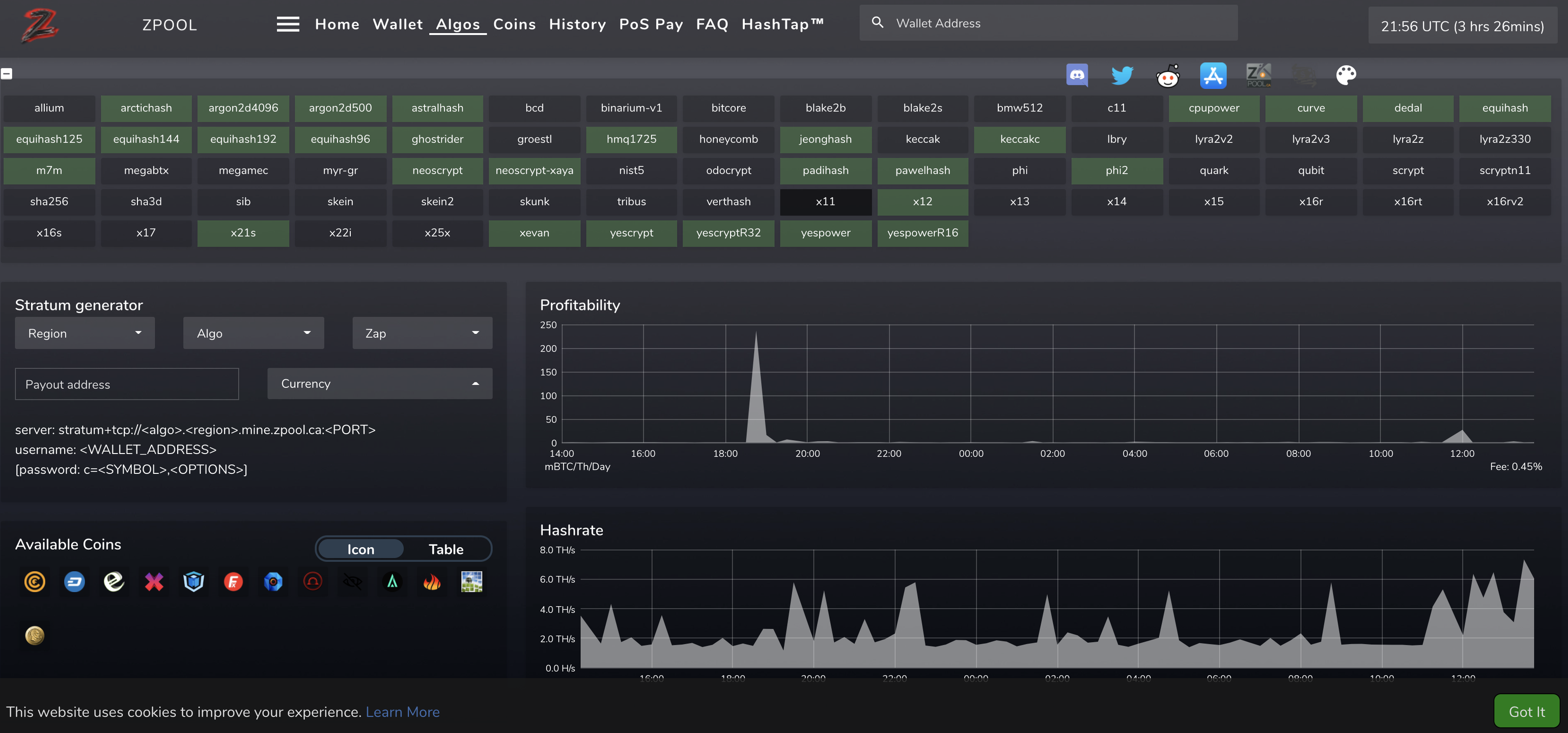1568x733 pixels.
Task: Open the FAQ menu item
Action: tap(712, 24)
